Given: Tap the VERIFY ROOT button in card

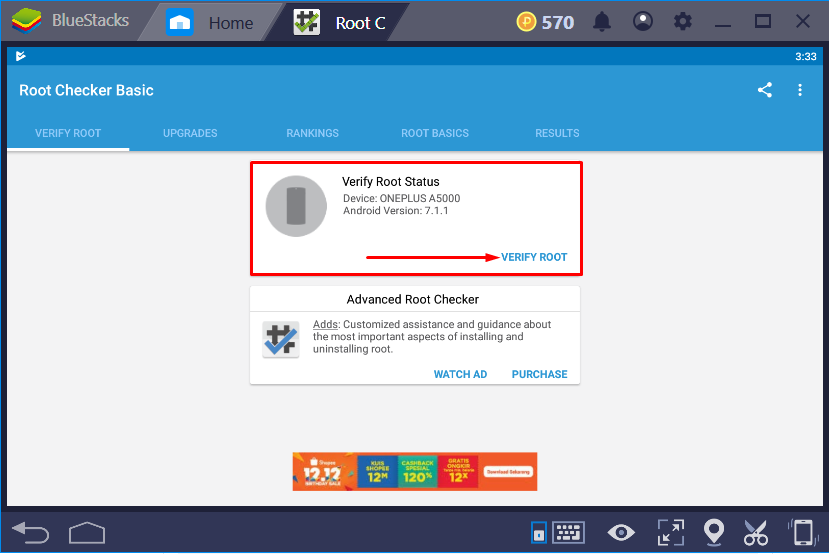Looking at the screenshot, I should pyautogui.click(x=534, y=257).
